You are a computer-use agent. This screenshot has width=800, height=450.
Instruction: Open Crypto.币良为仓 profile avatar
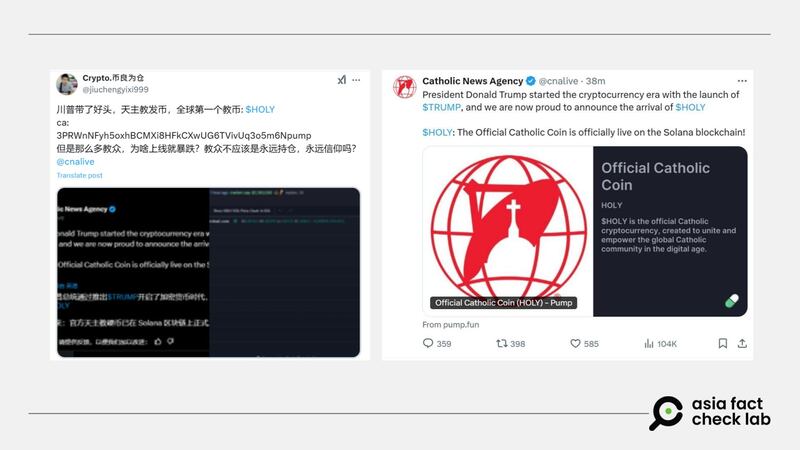point(67,84)
